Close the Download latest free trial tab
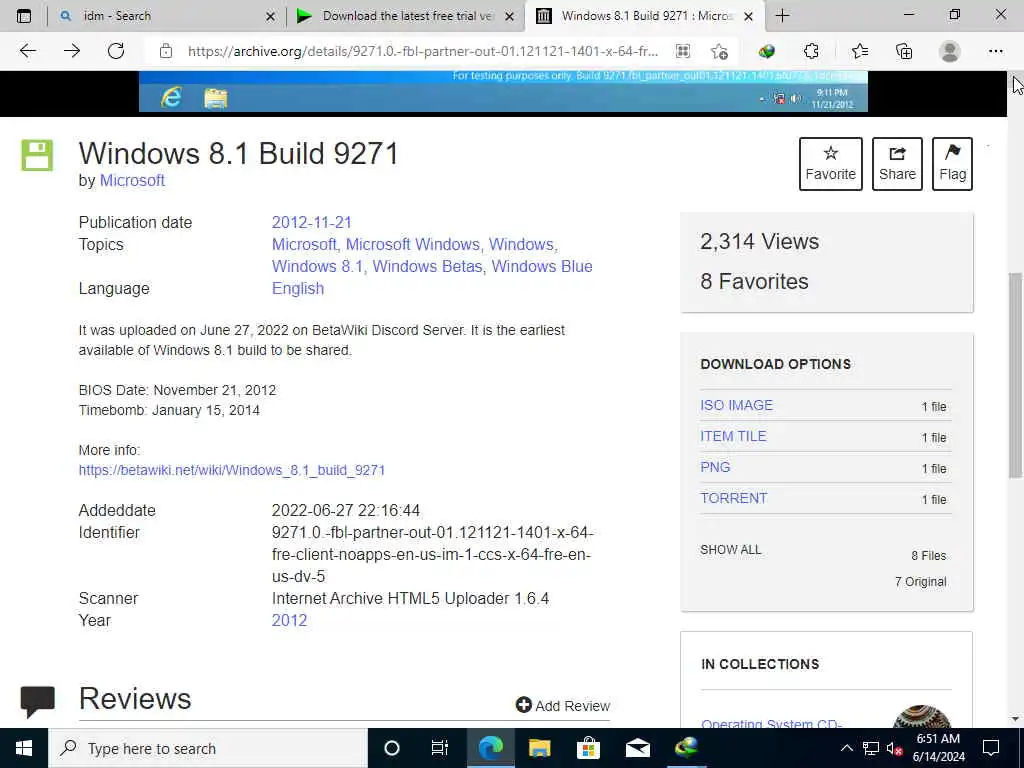Viewport: 1024px width, 768px height. click(x=510, y=16)
